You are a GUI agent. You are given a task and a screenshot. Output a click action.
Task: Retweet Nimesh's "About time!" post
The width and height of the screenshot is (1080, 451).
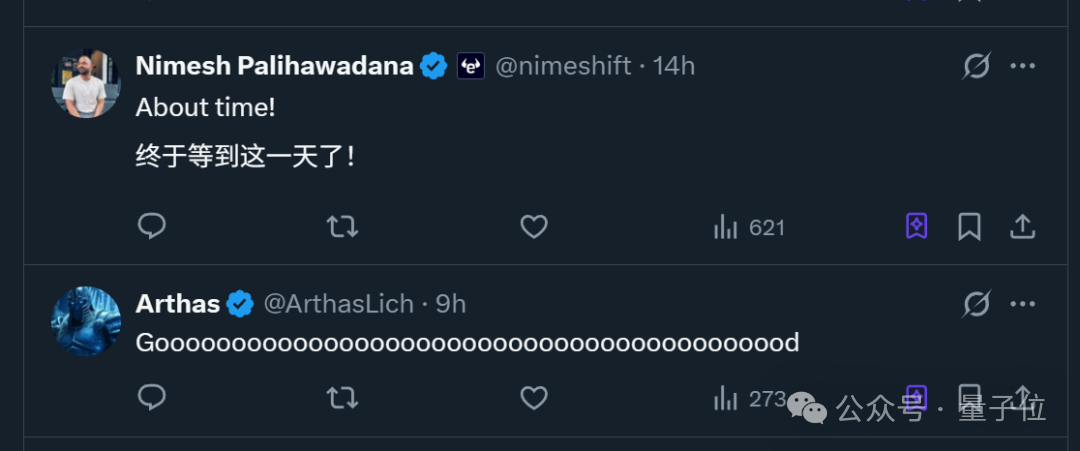[342, 227]
